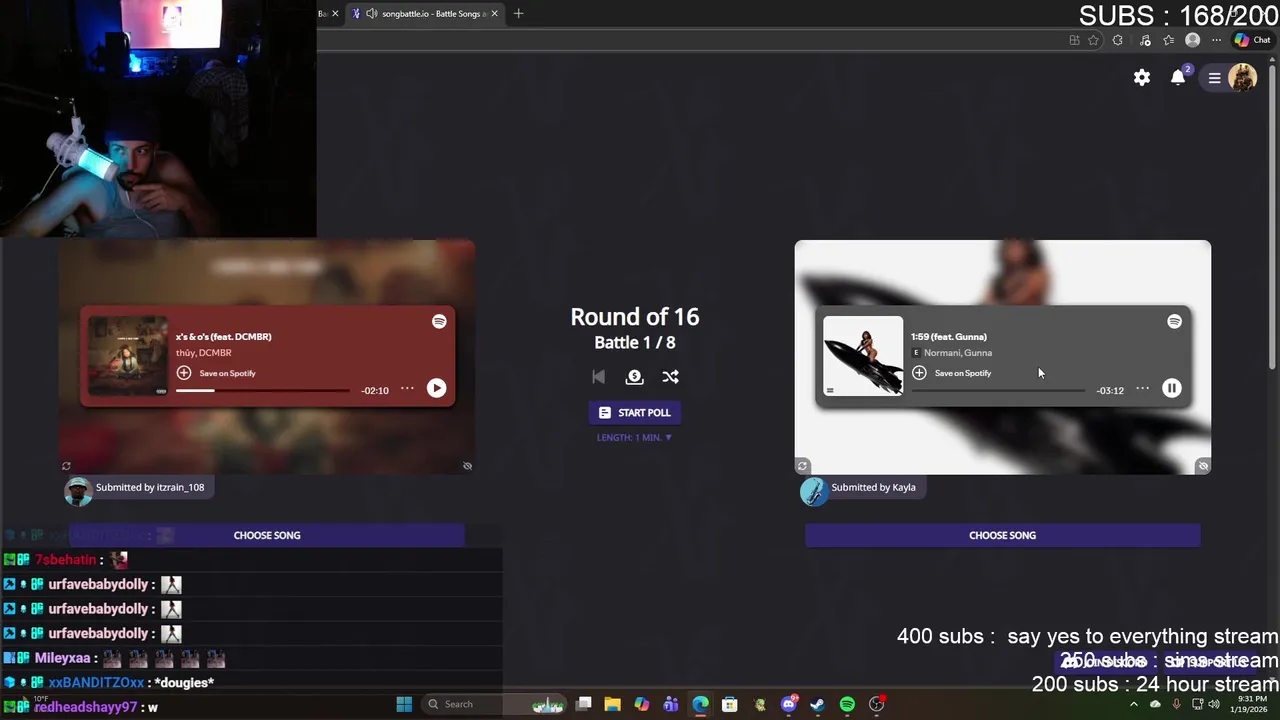Open browser more options menu
Screen dimensions: 1280x720
click(x=1216, y=40)
